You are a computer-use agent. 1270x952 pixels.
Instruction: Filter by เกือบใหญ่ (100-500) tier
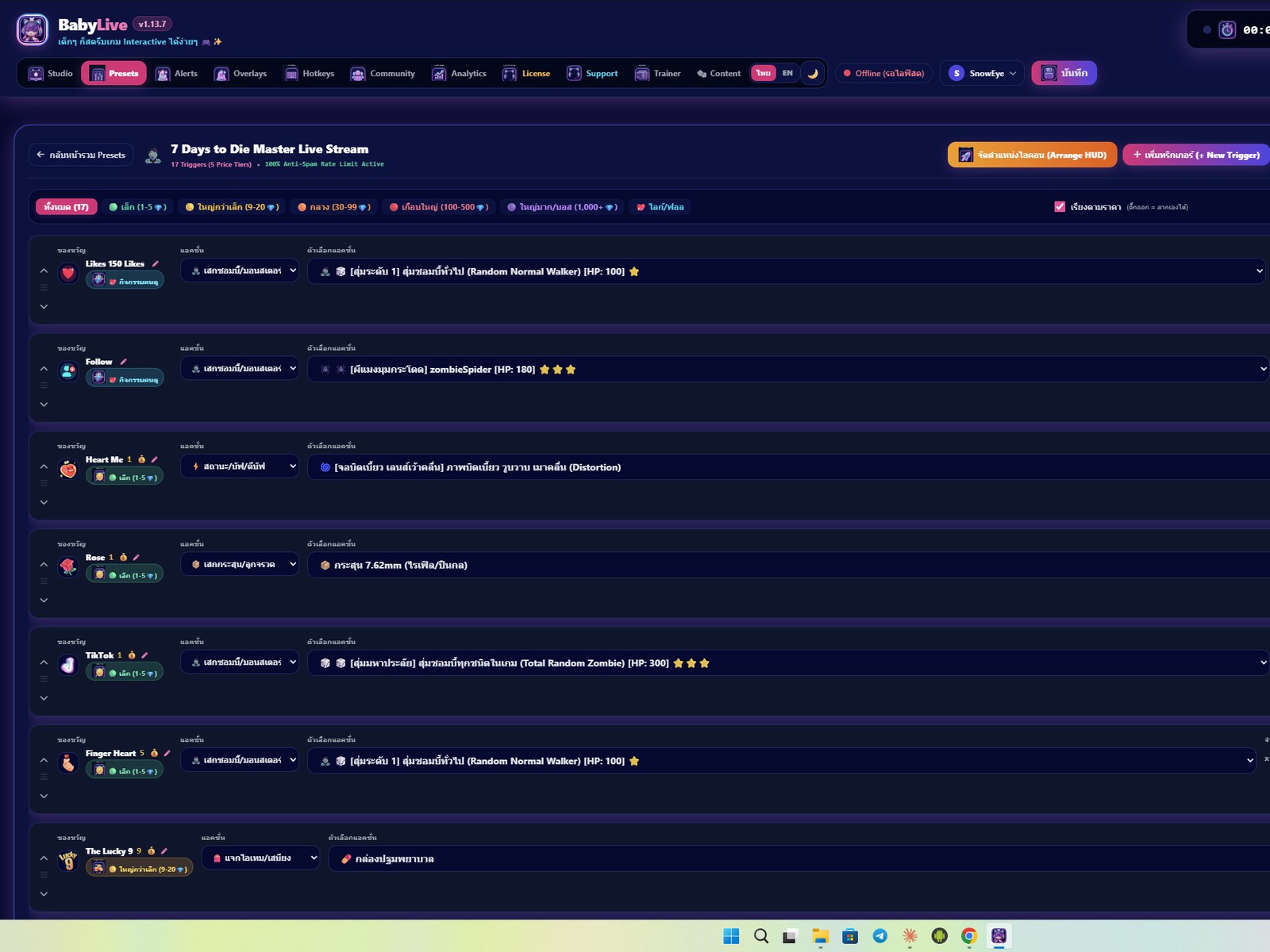[438, 207]
